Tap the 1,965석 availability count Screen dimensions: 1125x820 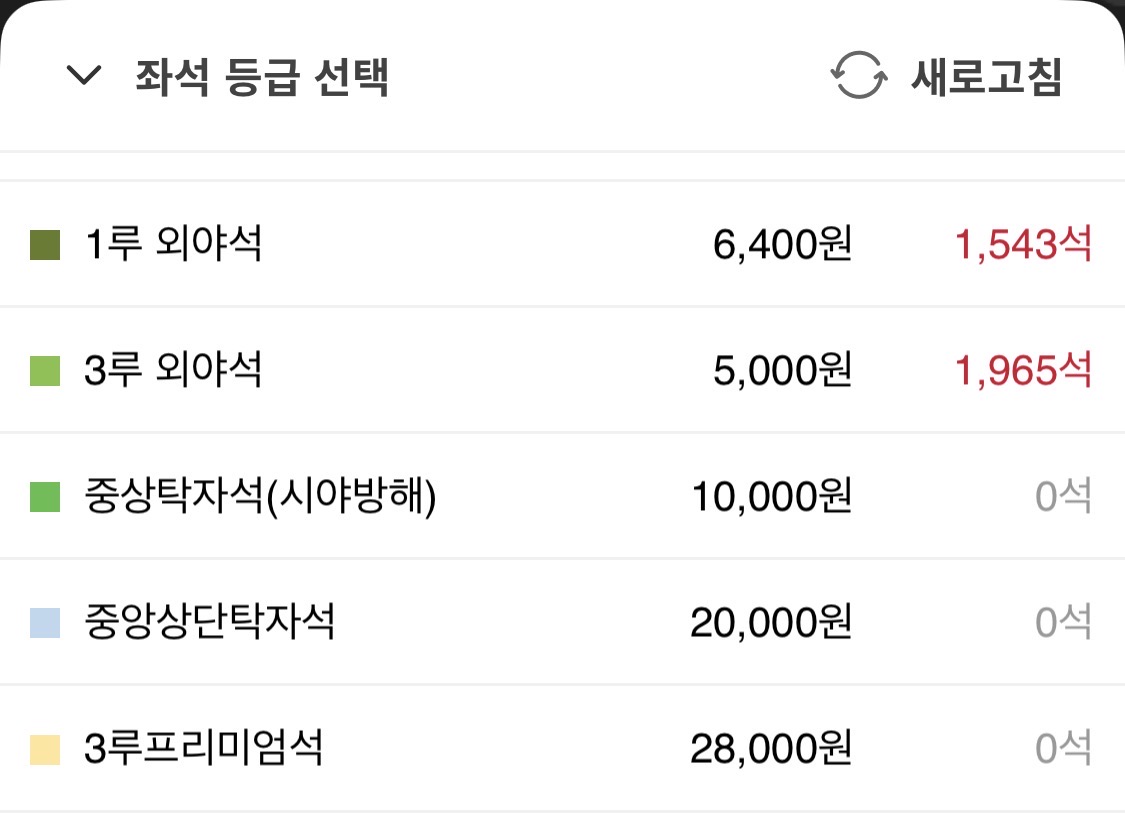point(1023,370)
